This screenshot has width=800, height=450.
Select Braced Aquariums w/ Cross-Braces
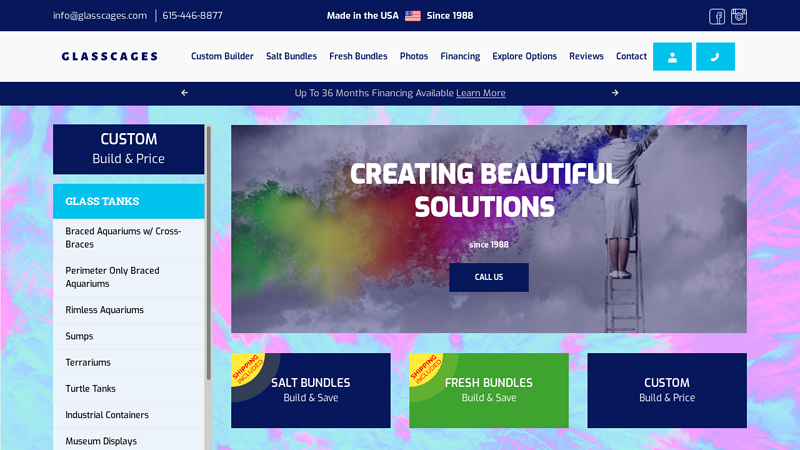point(123,237)
